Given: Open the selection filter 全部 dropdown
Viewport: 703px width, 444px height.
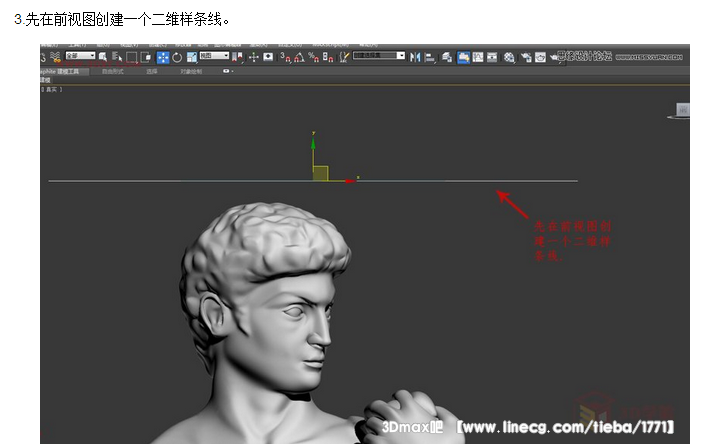Looking at the screenshot, I should (x=80, y=56).
